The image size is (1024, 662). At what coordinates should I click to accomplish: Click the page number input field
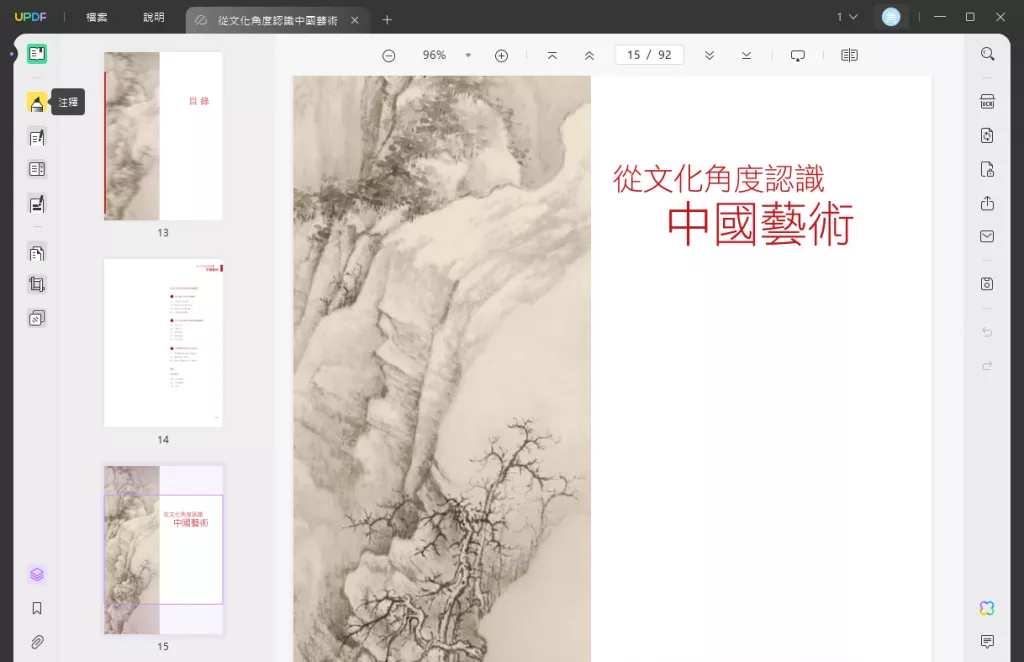coord(649,55)
